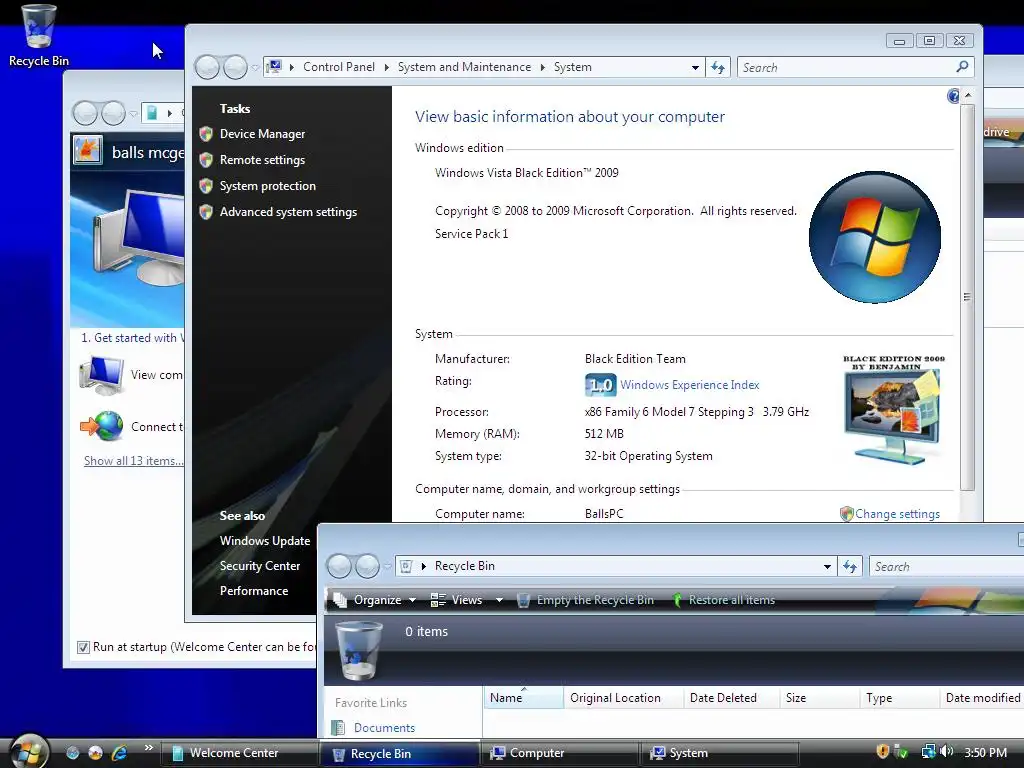Click the System window vertical scrollbar

tap(967, 297)
